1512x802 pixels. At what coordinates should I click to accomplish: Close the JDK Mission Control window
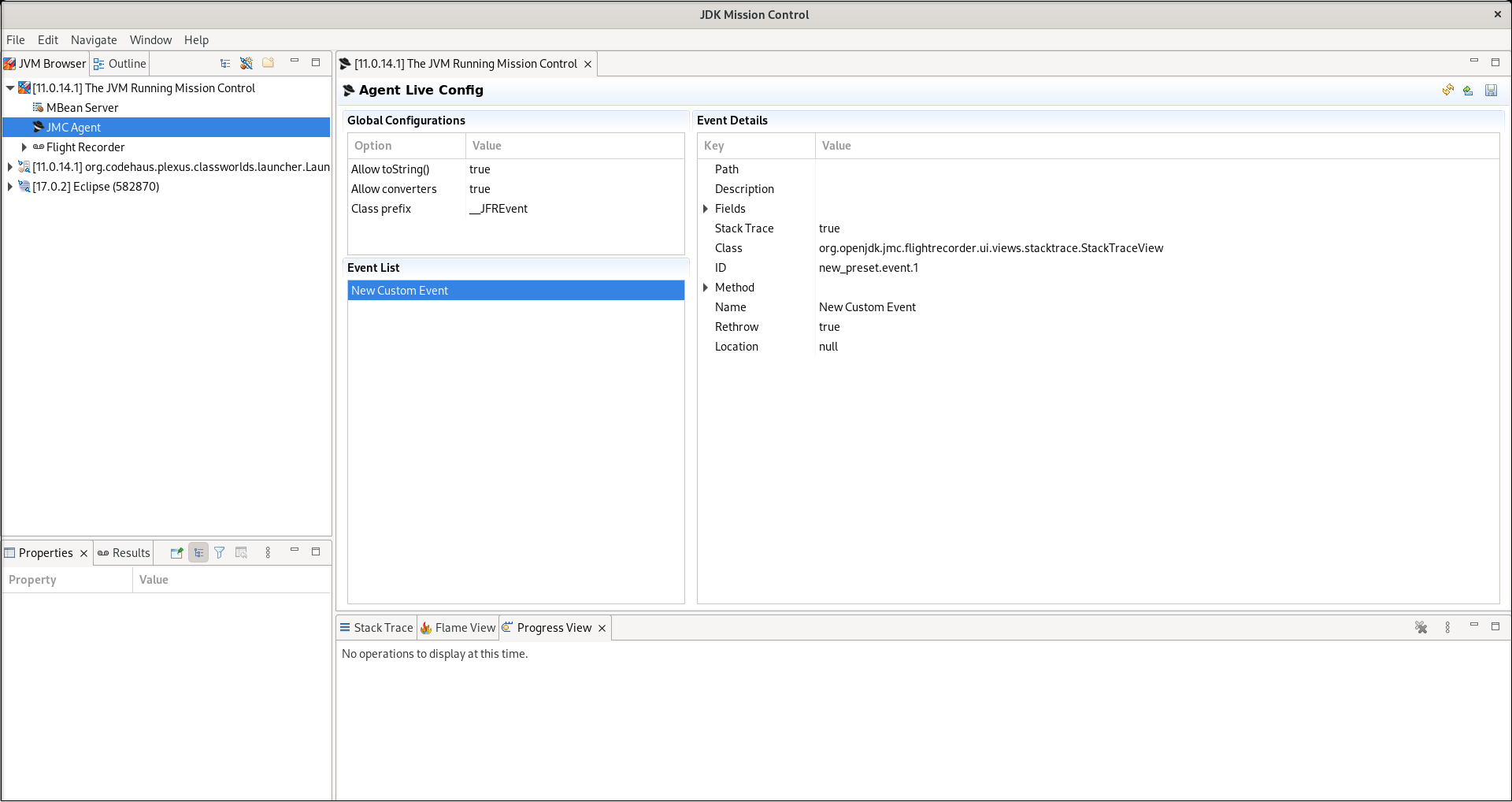tap(1497, 14)
